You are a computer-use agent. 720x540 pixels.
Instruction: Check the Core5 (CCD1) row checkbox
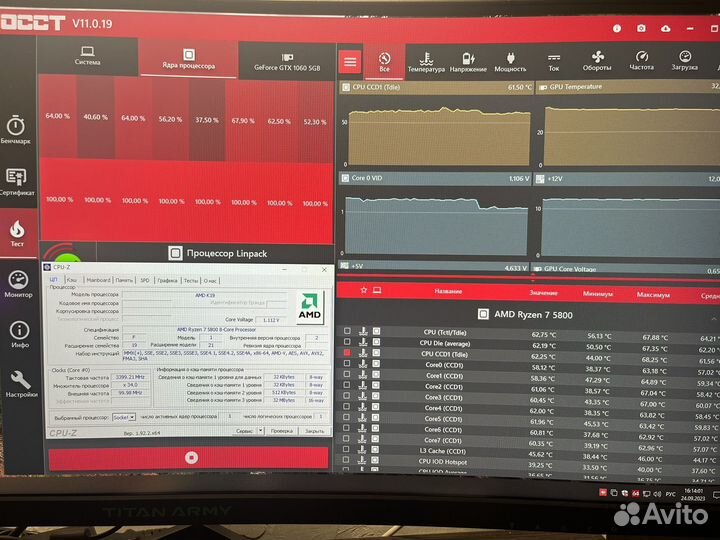tap(347, 417)
